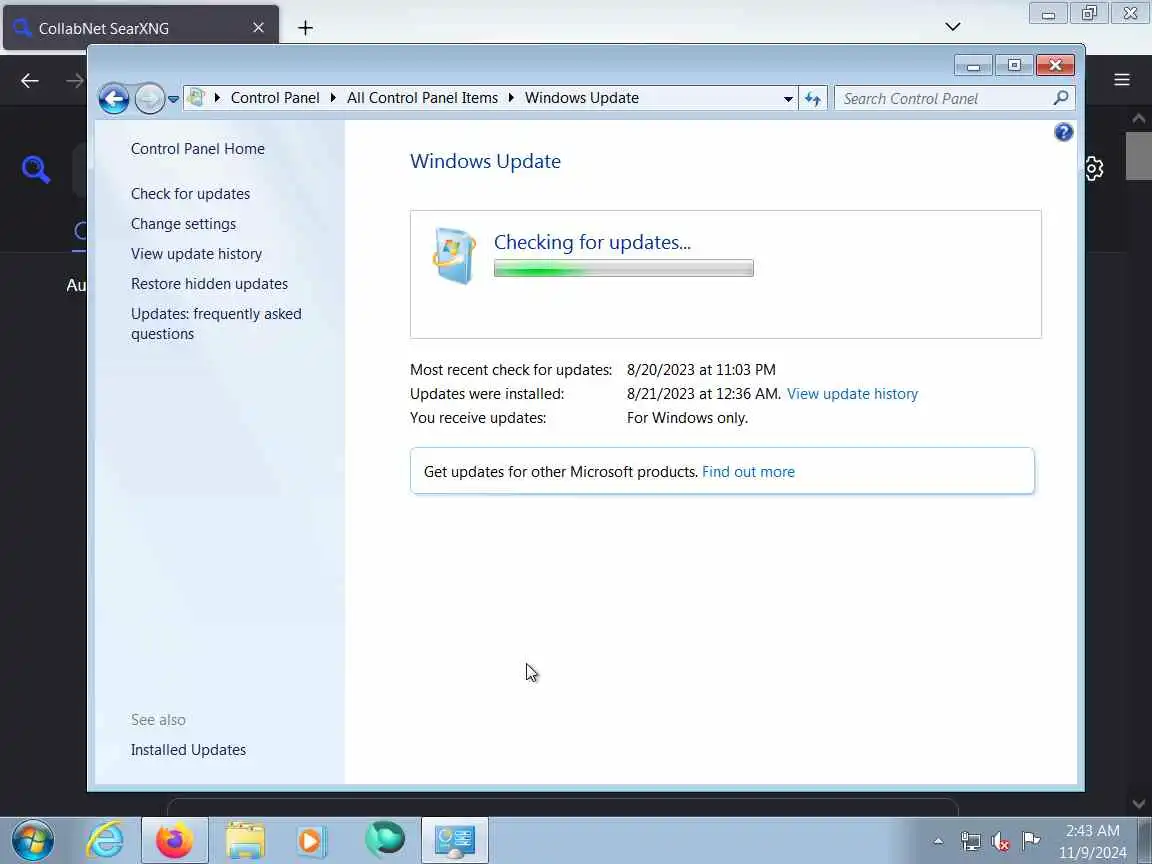
Task: Open the SearXNG preferences gear icon
Action: tap(1093, 168)
